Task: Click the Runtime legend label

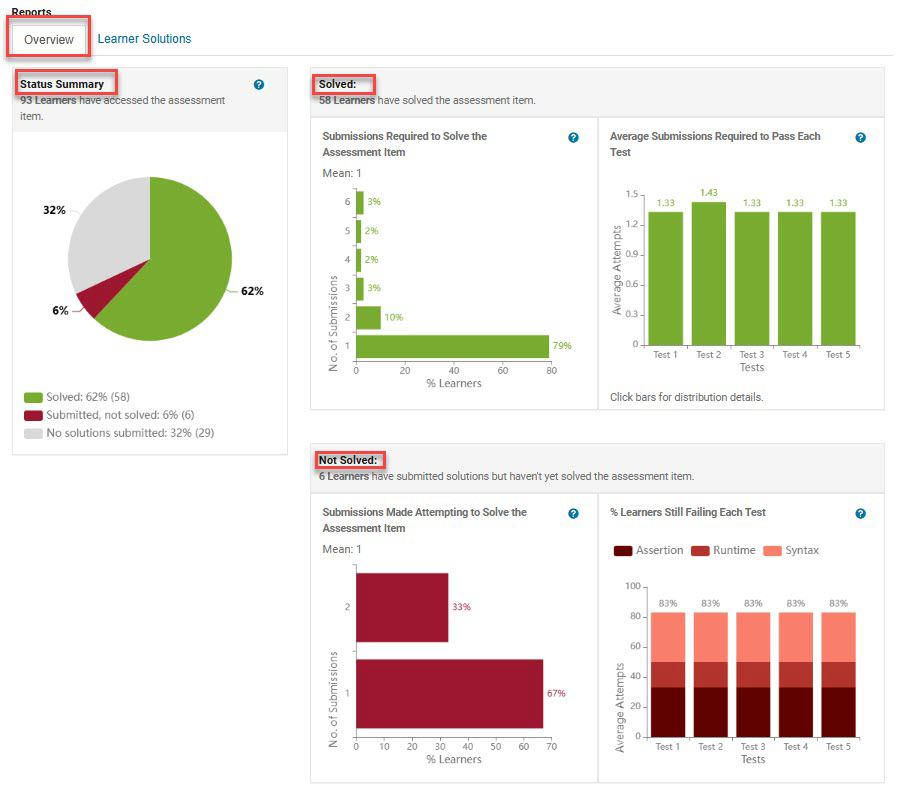Action: click(x=734, y=551)
